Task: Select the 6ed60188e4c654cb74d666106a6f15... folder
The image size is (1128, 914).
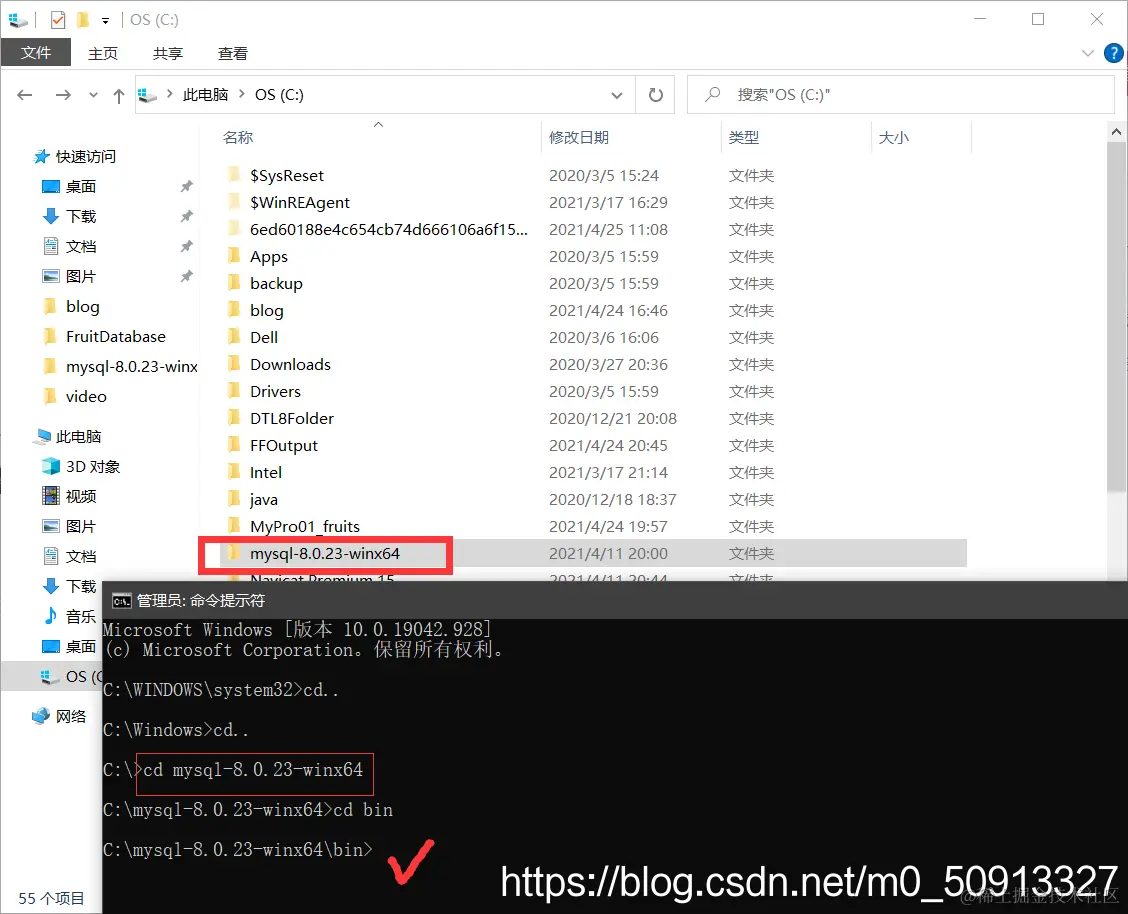Action: pos(388,229)
